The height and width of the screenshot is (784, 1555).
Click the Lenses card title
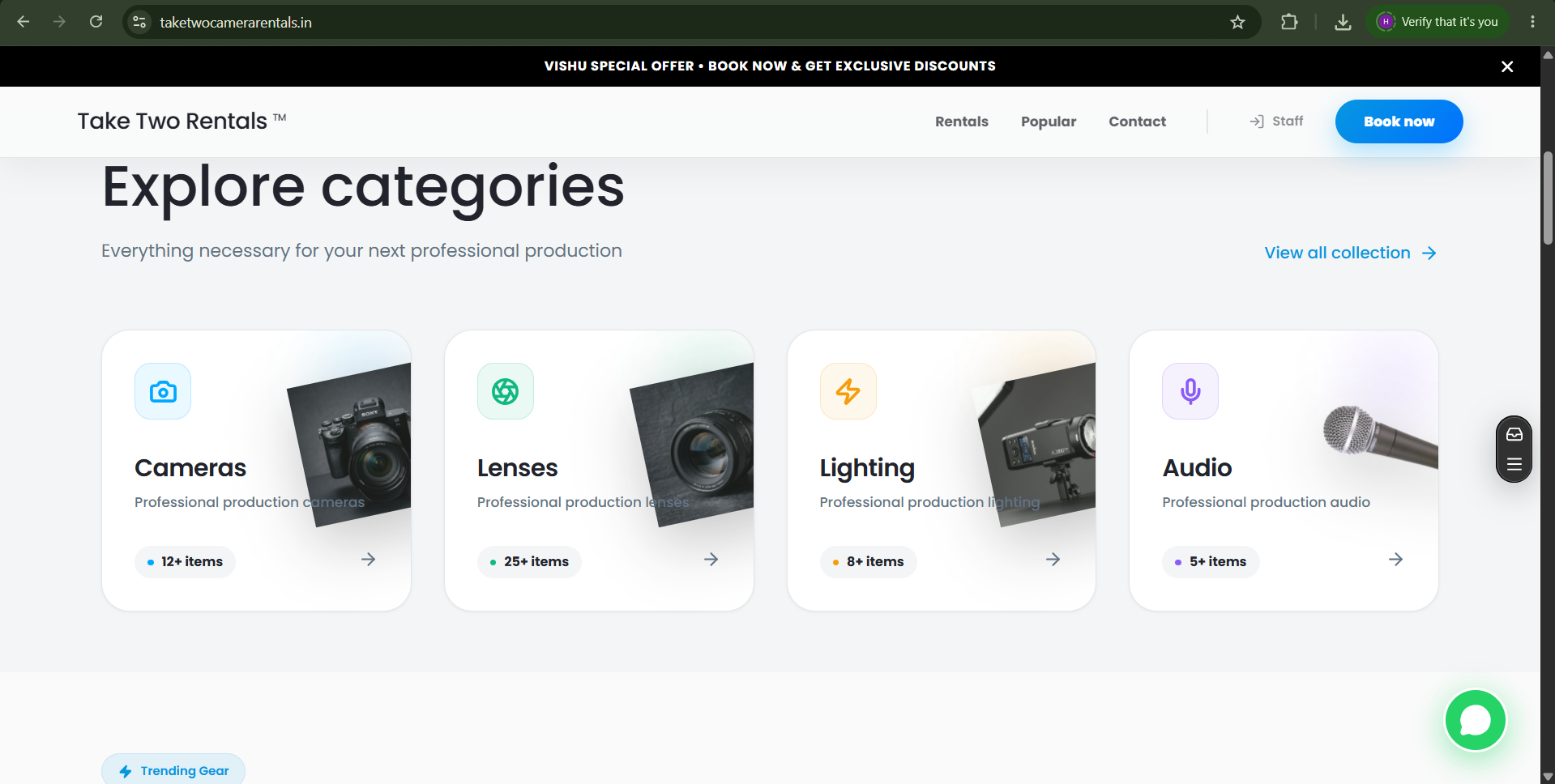(x=517, y=467)
